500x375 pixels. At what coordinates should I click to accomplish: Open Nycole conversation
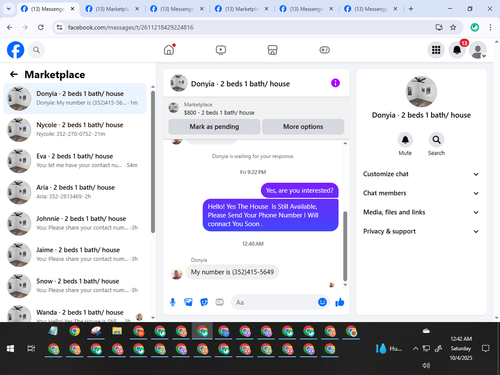pyautogui.click(x=75, y=129)
